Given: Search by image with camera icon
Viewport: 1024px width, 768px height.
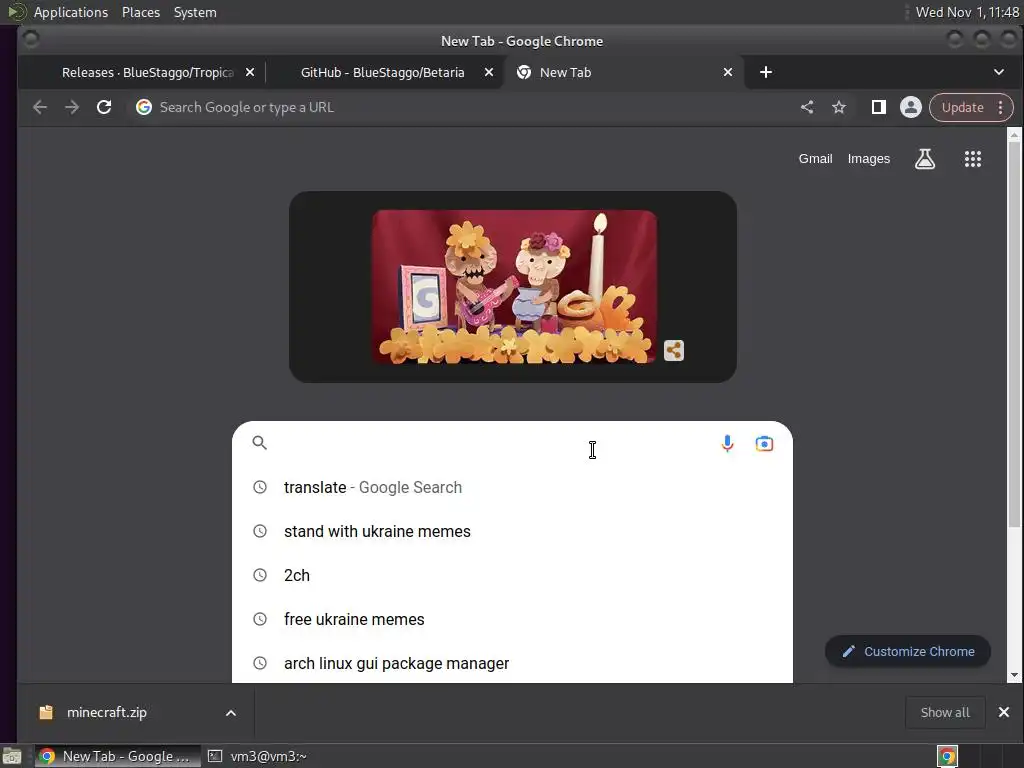Looking at the screenshot, I should pyautogui.click(x=764, y=443).
